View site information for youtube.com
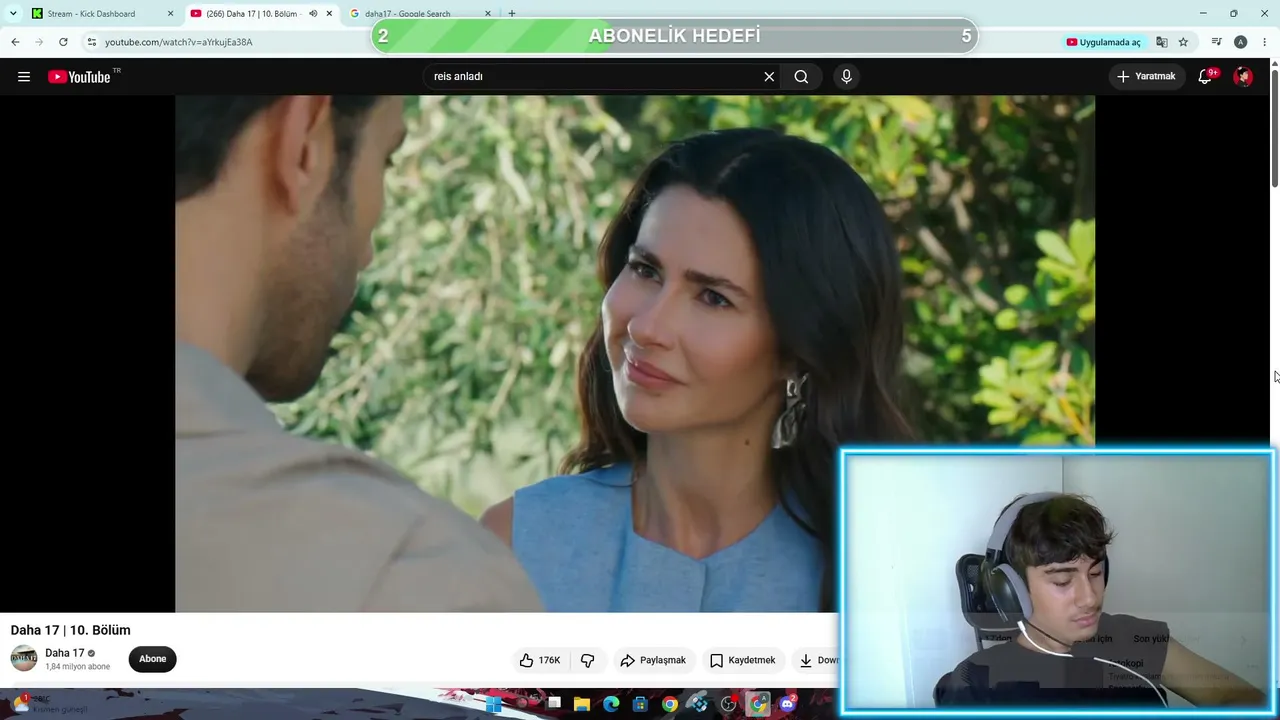 (92, 42)
